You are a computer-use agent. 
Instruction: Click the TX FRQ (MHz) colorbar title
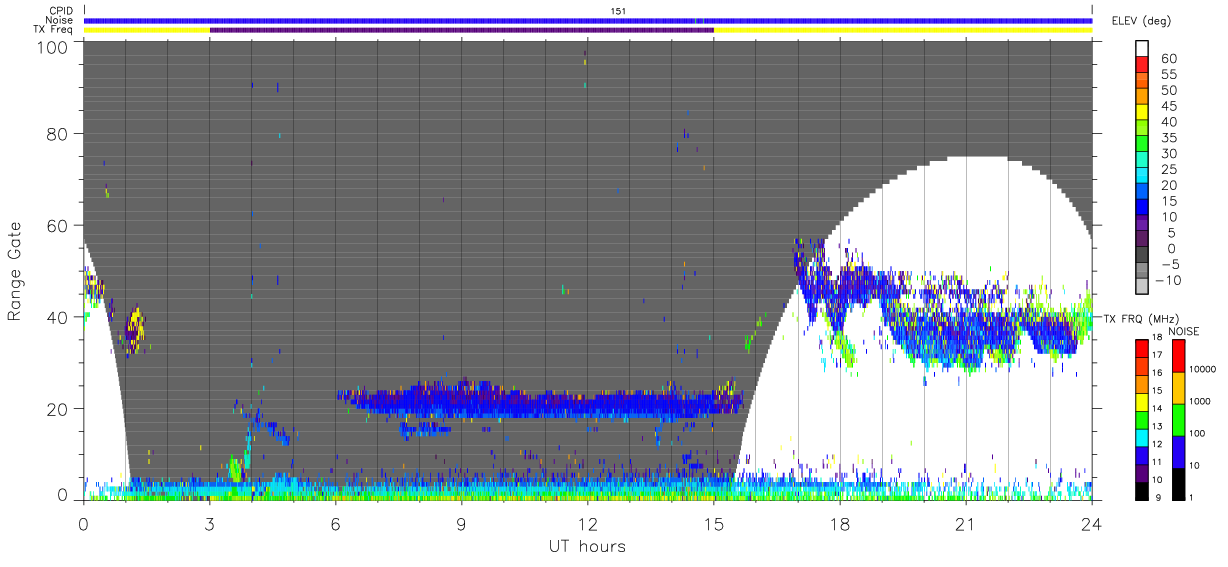click(x=1142, y=318)
